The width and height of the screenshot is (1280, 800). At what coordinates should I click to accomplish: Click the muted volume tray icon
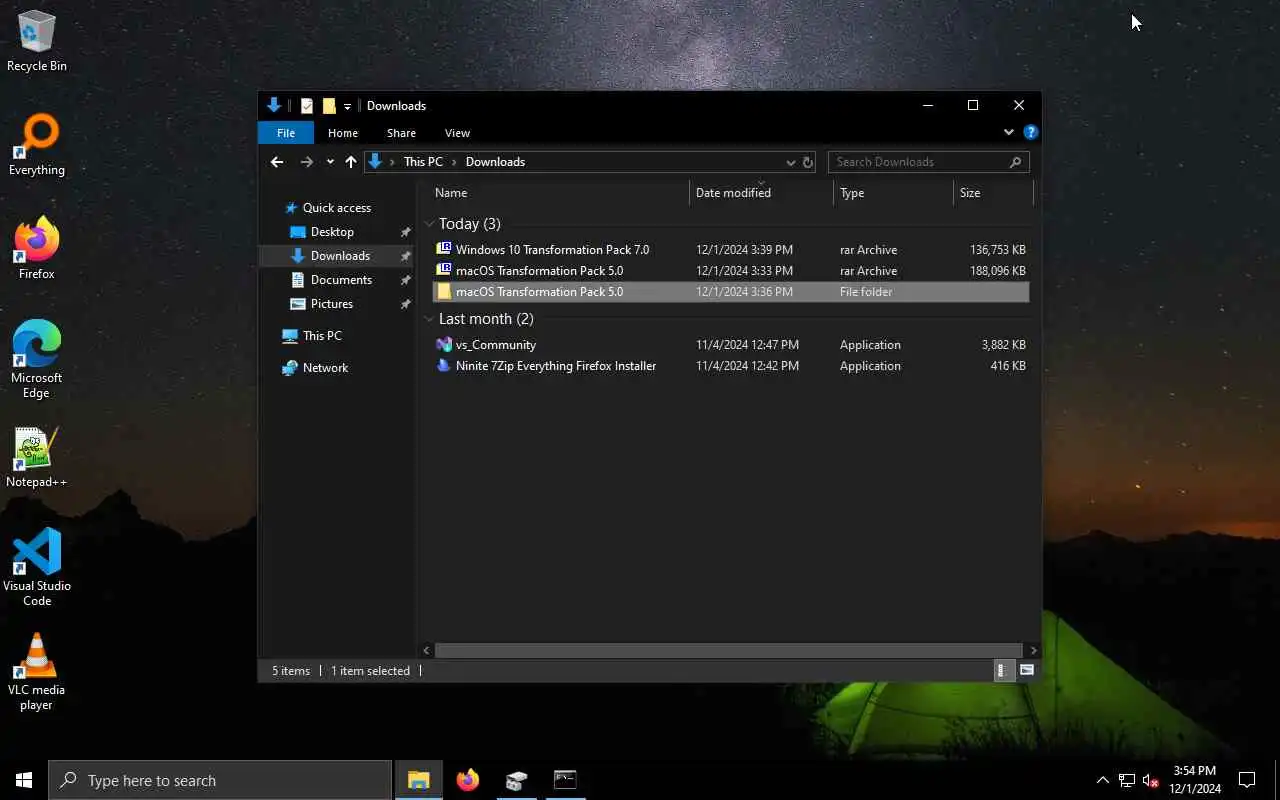[x=1151, y=780]
